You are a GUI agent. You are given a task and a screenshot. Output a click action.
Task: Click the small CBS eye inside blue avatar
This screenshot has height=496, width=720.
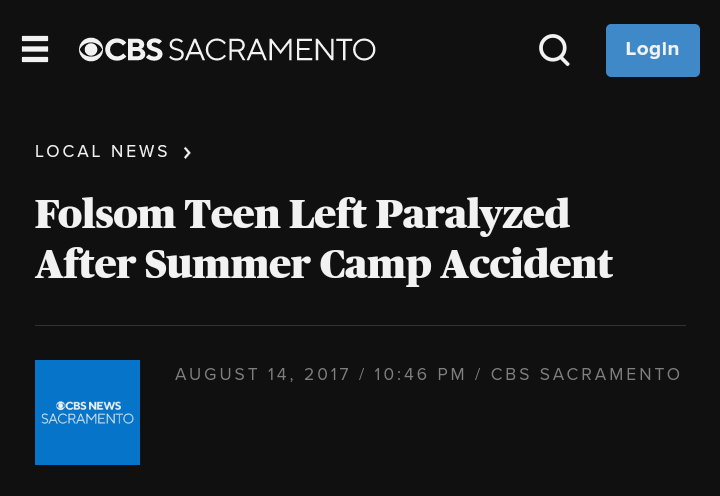(x=61, y=405)
